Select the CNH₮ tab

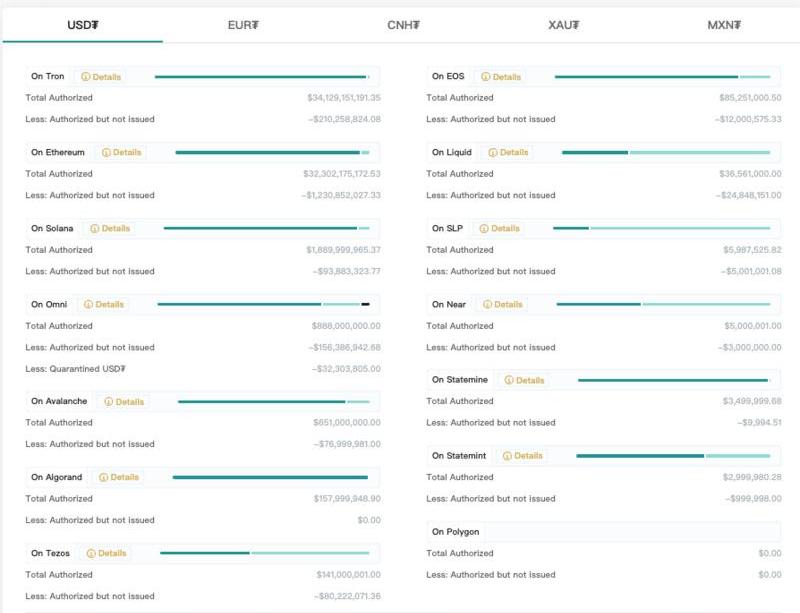[403, 25]
